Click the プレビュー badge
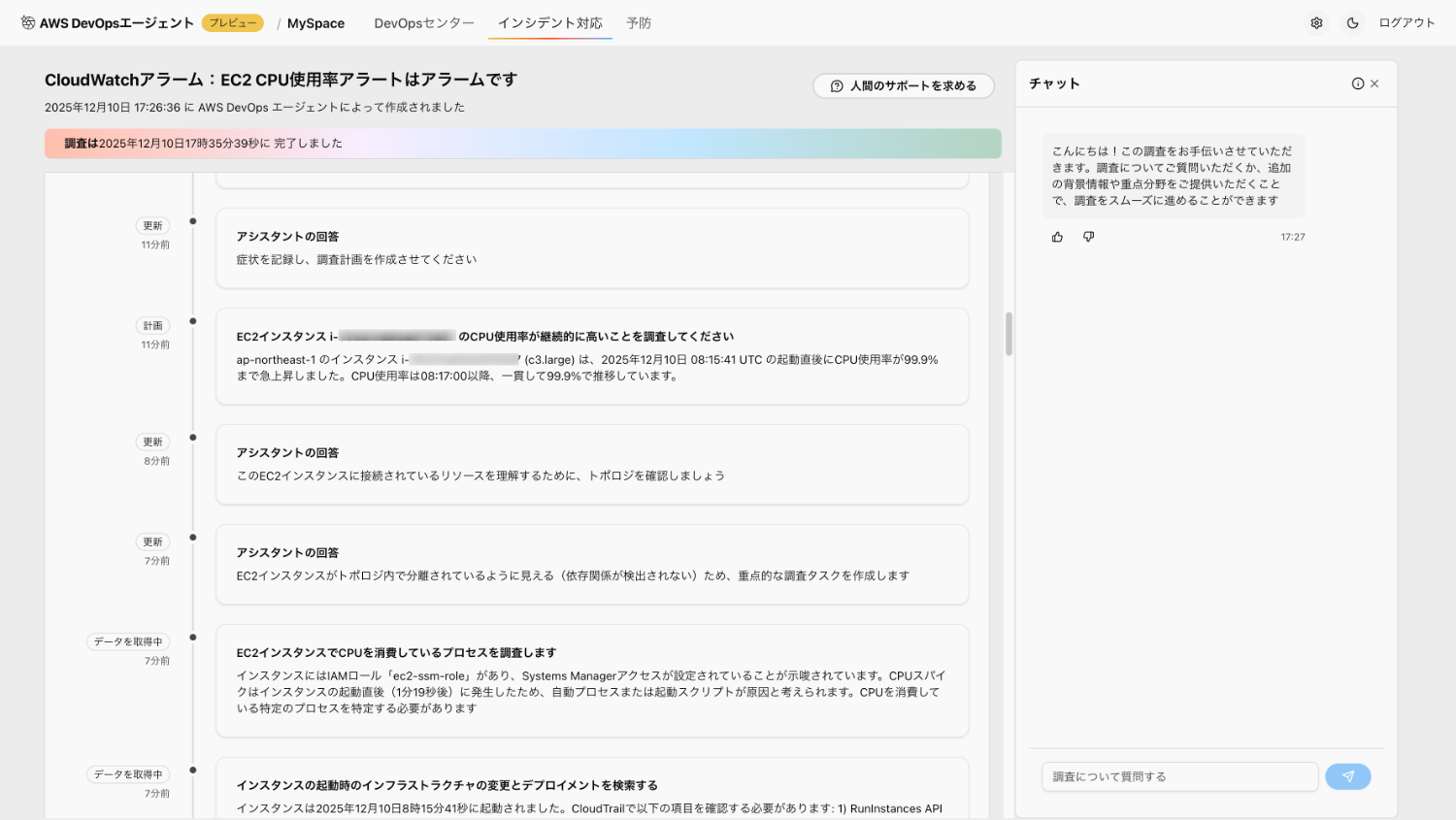Screen dimensions: 1456x820 (233, 23)
